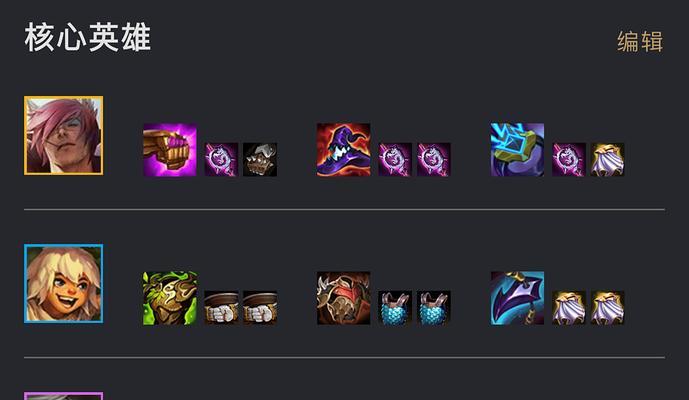
Task: Tap the second Chain Vest beside Bramble Vest
Action: 433,308
